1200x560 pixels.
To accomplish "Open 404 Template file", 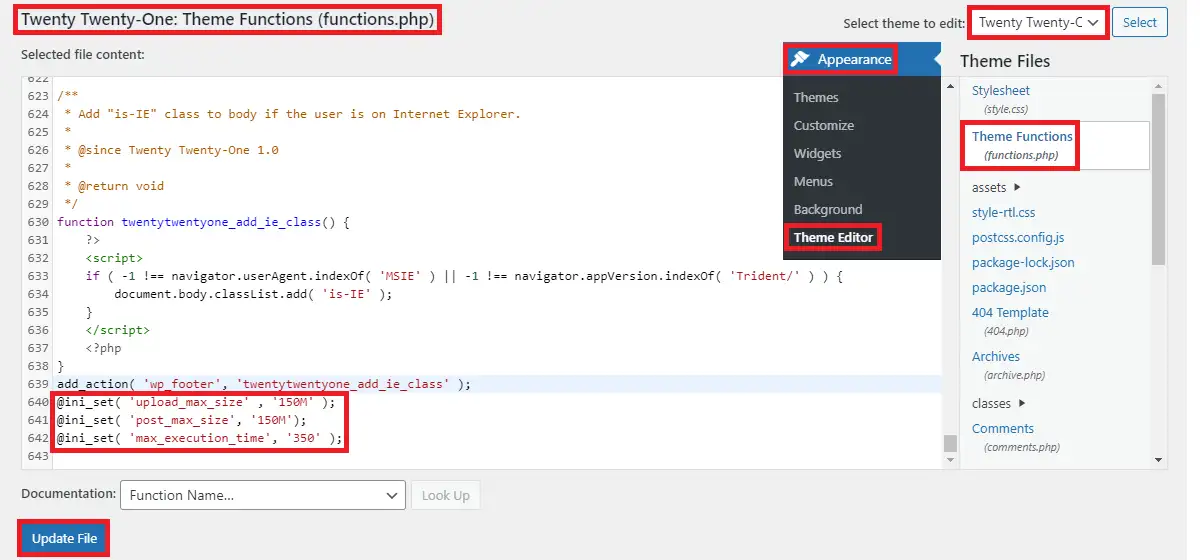I will (1010, 312).
